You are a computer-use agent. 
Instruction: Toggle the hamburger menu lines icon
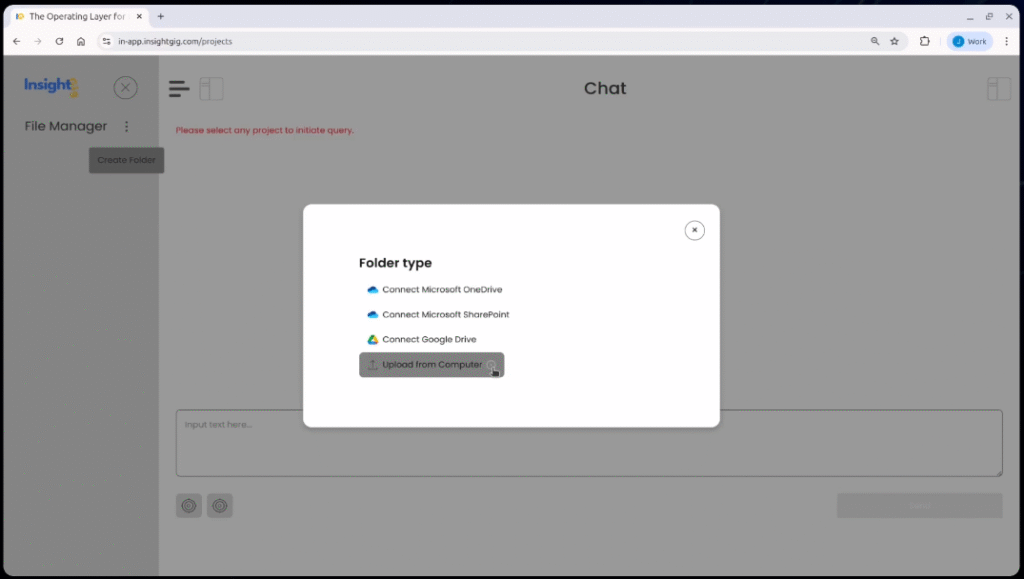(x=179, y=89)
